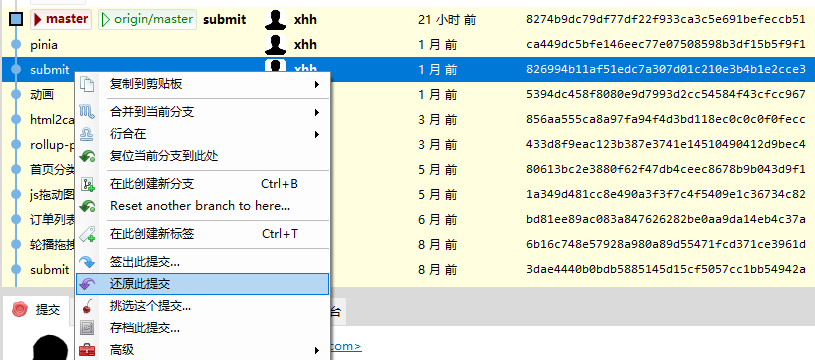Click hash 3dae4440b0bdb5885145d15cf5057cc1bb54942a
Viewport: 815px width, 360px height.
click(x=666, y=269)
